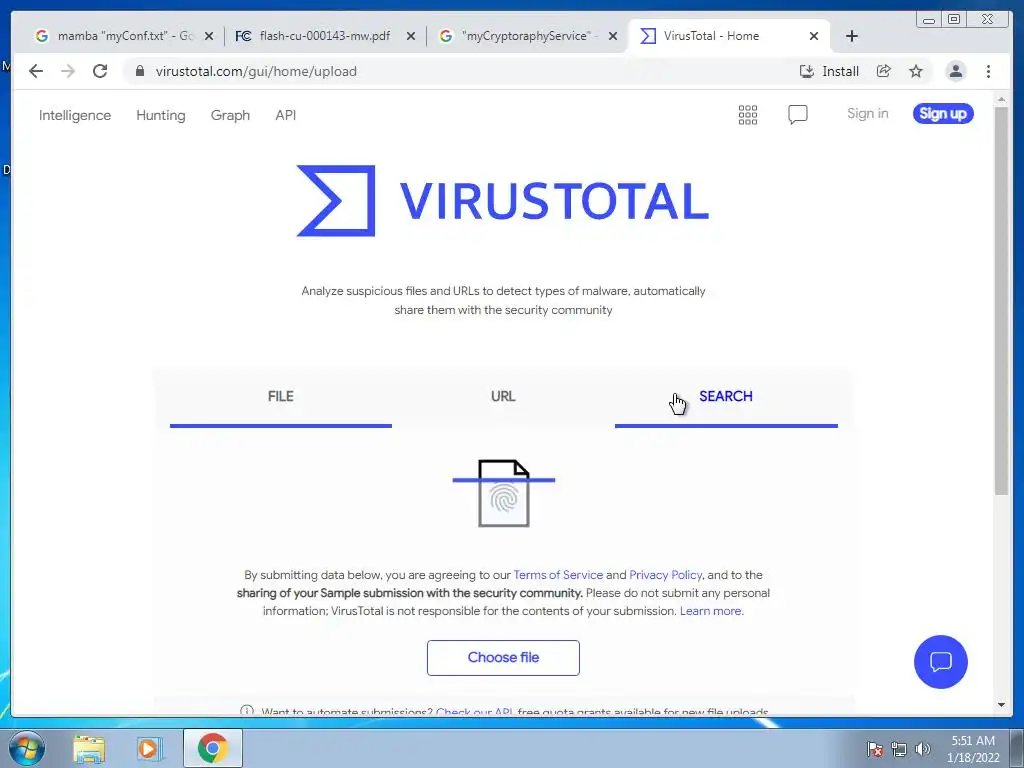Close the "myCryptoraphyService" tab

point(613,37)
